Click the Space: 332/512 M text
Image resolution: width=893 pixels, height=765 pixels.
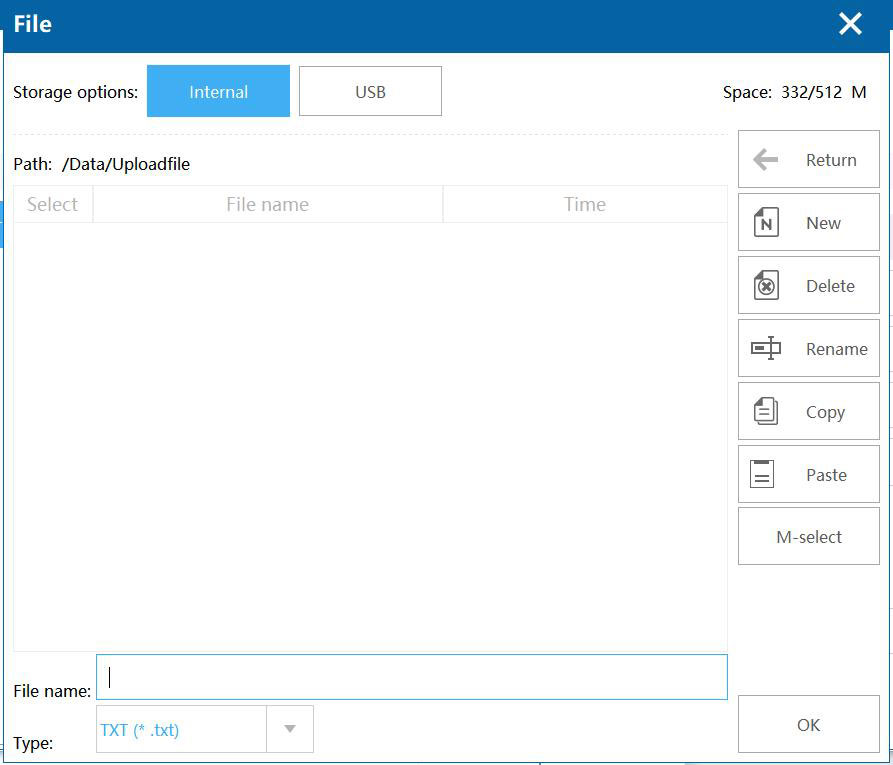[x=794, y=92]
